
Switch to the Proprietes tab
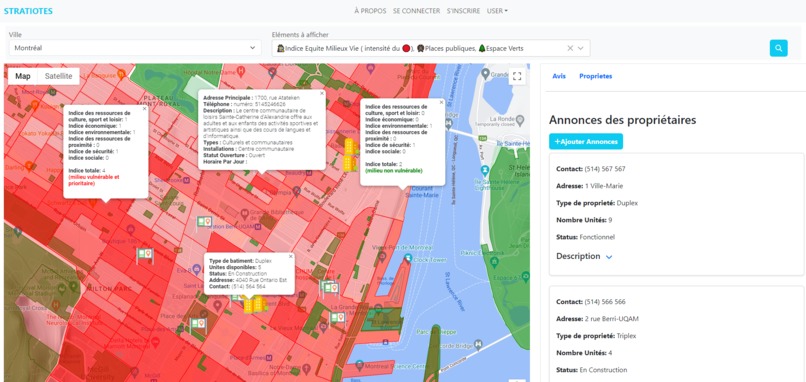(596, 76)
